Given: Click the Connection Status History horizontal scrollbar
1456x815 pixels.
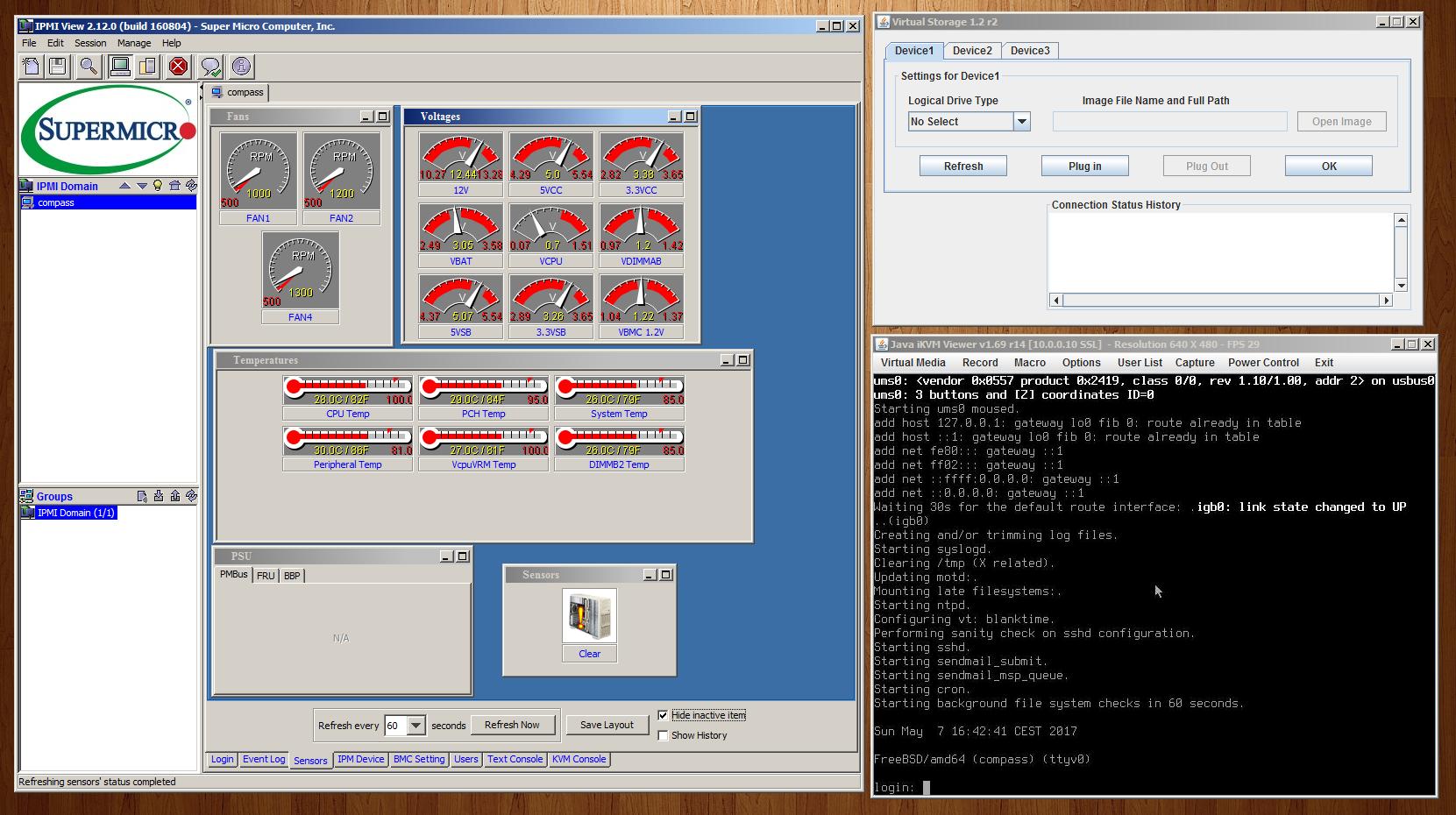Looking at the screenshot, I should [1219, 301].
